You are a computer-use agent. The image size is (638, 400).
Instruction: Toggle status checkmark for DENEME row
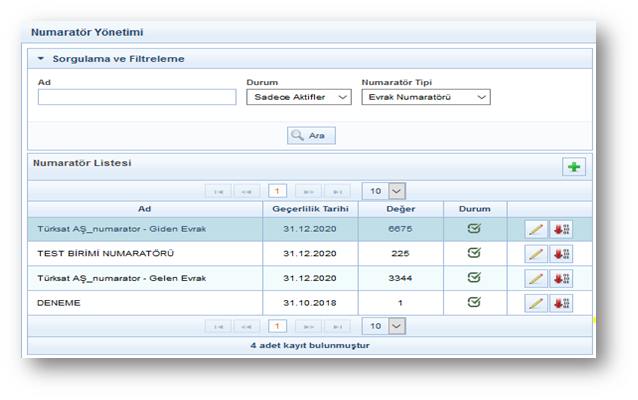(474, 302)
